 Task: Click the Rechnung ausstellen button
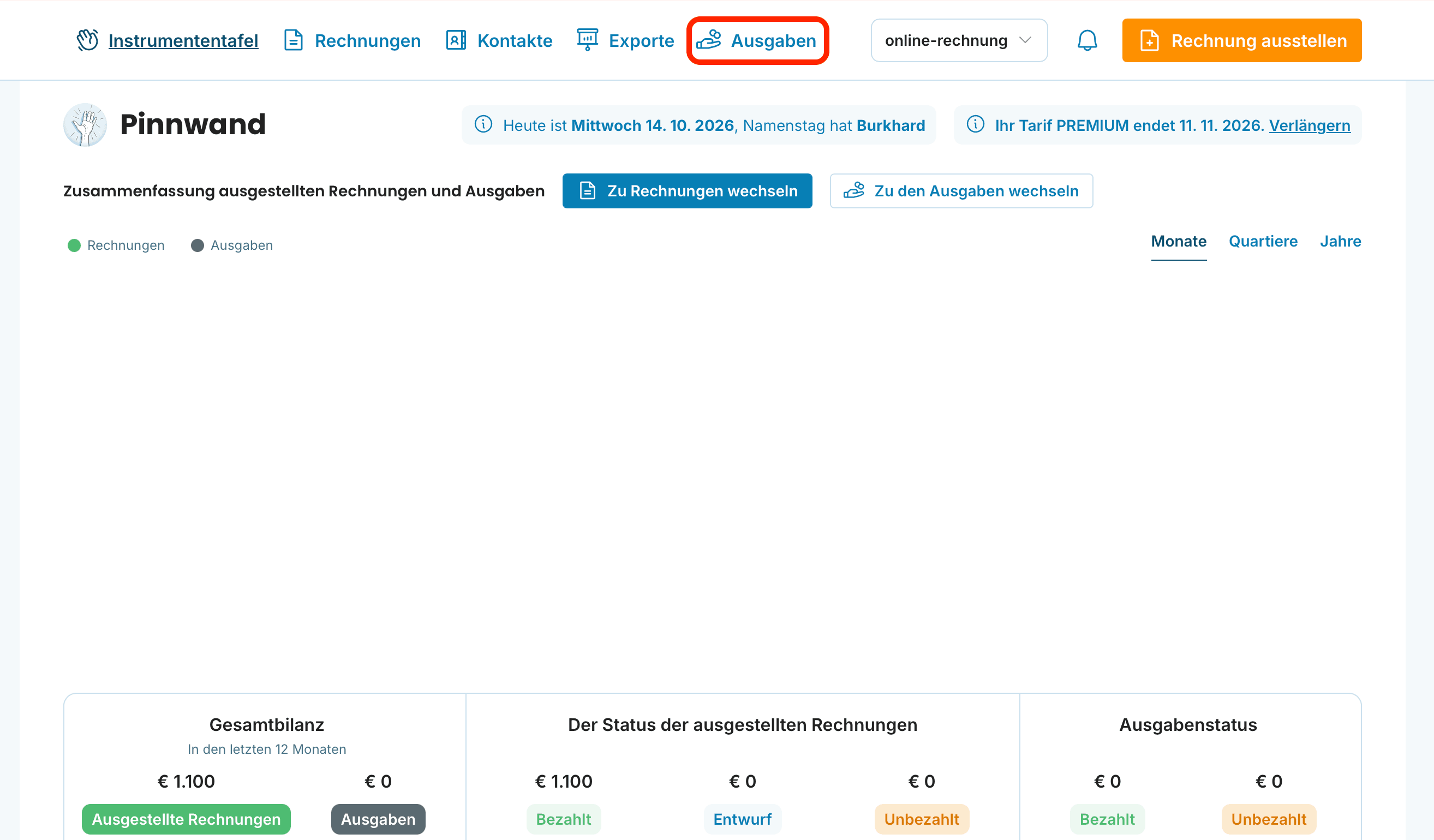click(x=1242, y=40)
